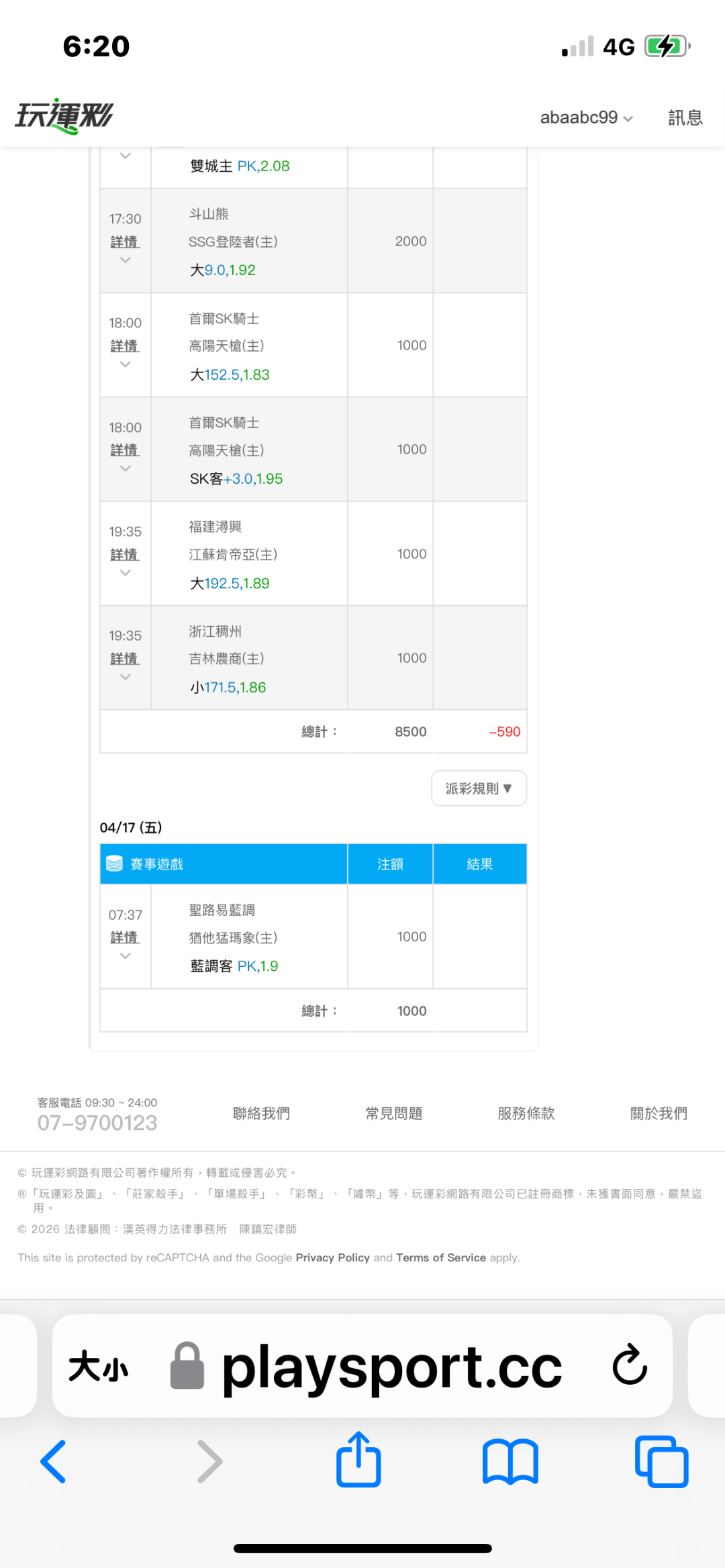
Task: Open the abaabc99 account dropdown
Action: pos(586,117)
